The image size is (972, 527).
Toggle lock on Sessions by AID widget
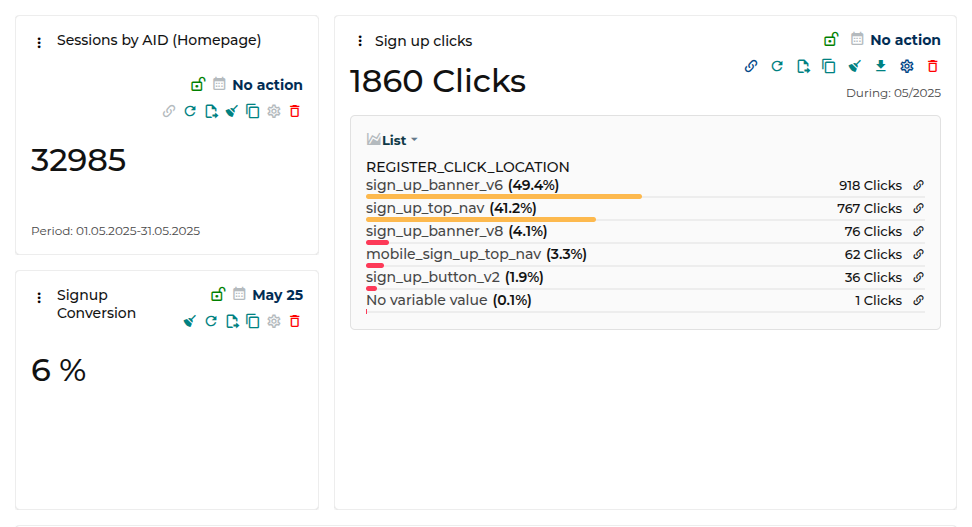point(198,85)
